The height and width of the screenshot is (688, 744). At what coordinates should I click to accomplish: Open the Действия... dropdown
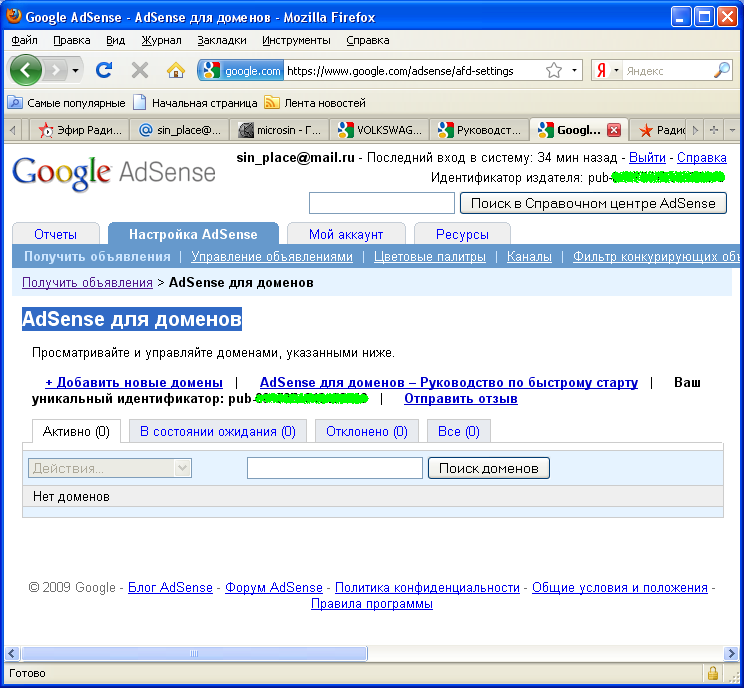point(110,468)
